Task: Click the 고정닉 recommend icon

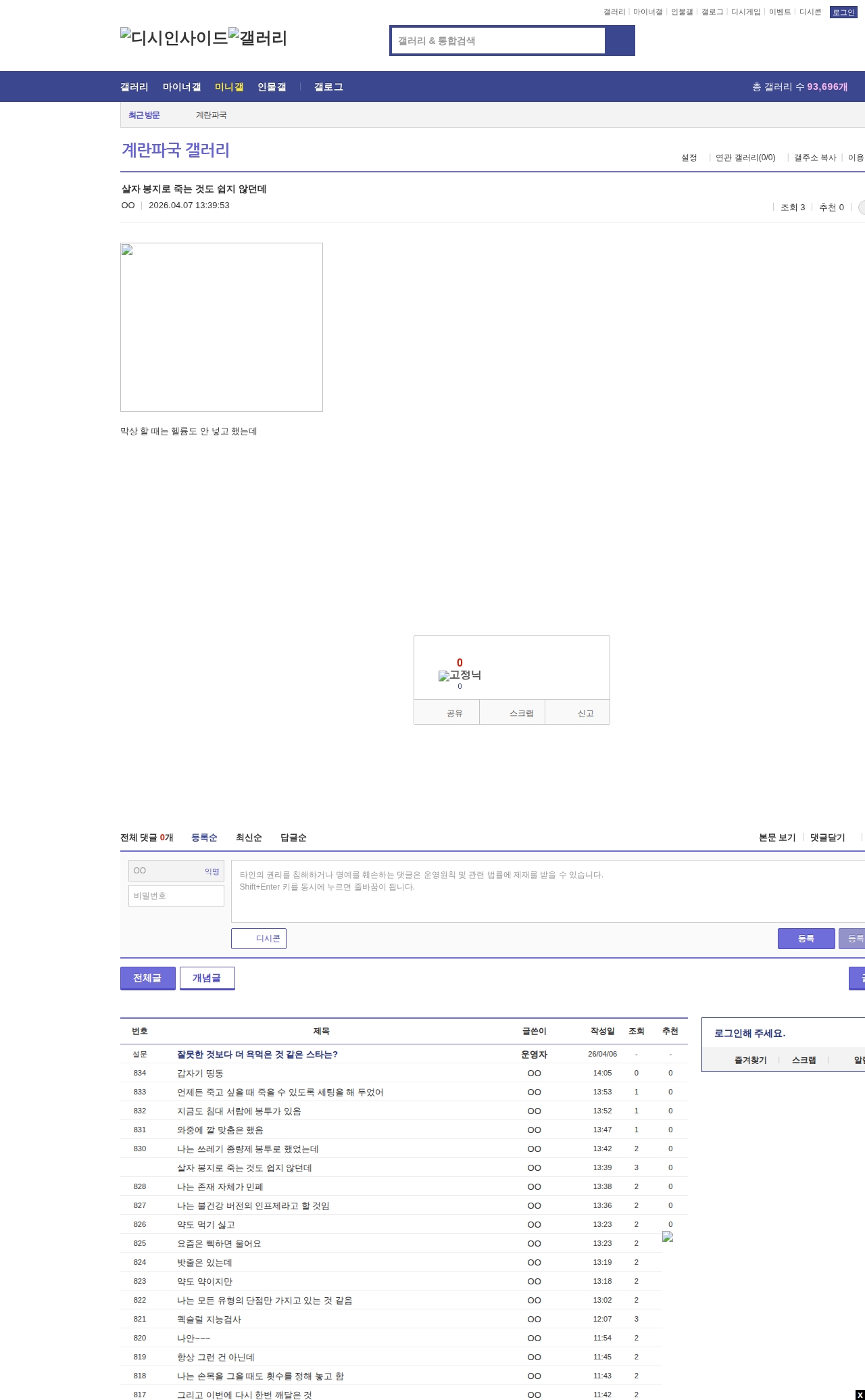Action: pyautogui.click(x=460, y=675)
